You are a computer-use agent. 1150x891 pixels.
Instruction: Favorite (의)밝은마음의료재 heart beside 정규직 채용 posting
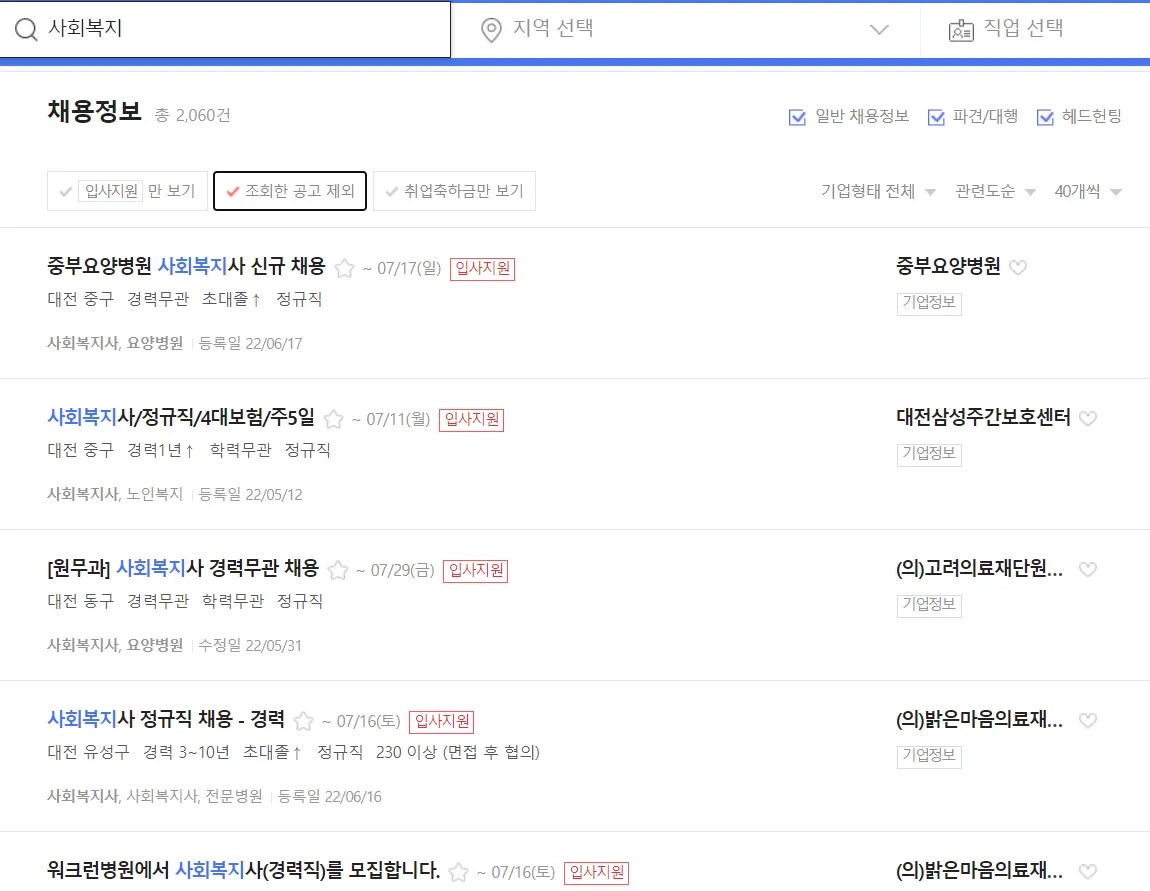[1088, 720]
